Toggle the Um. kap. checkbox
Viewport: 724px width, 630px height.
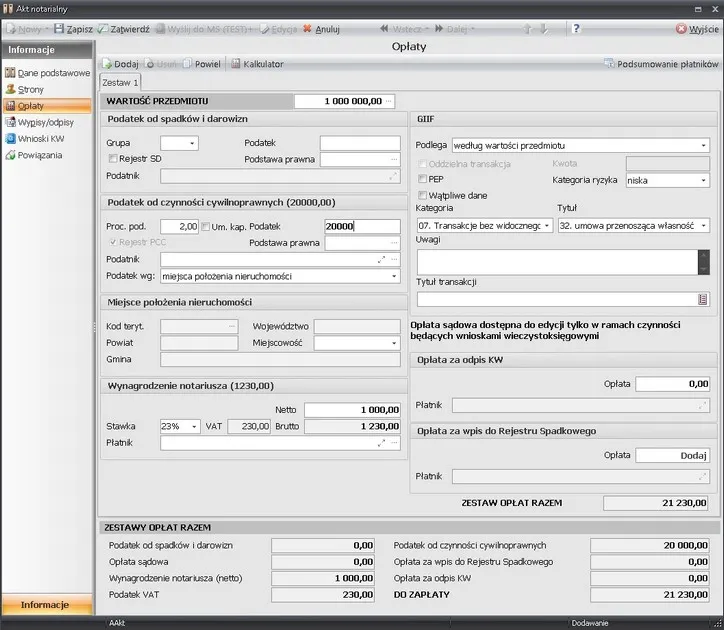click(x=206, y=227)
